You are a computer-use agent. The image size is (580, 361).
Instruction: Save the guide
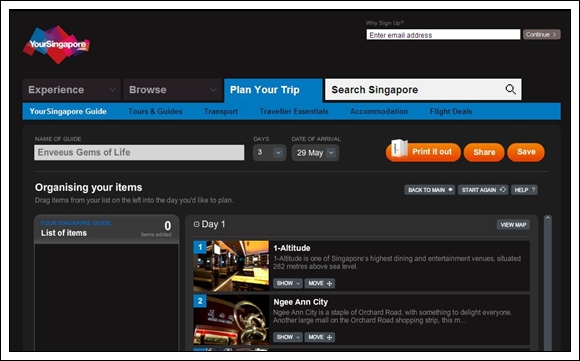[526, 152]
